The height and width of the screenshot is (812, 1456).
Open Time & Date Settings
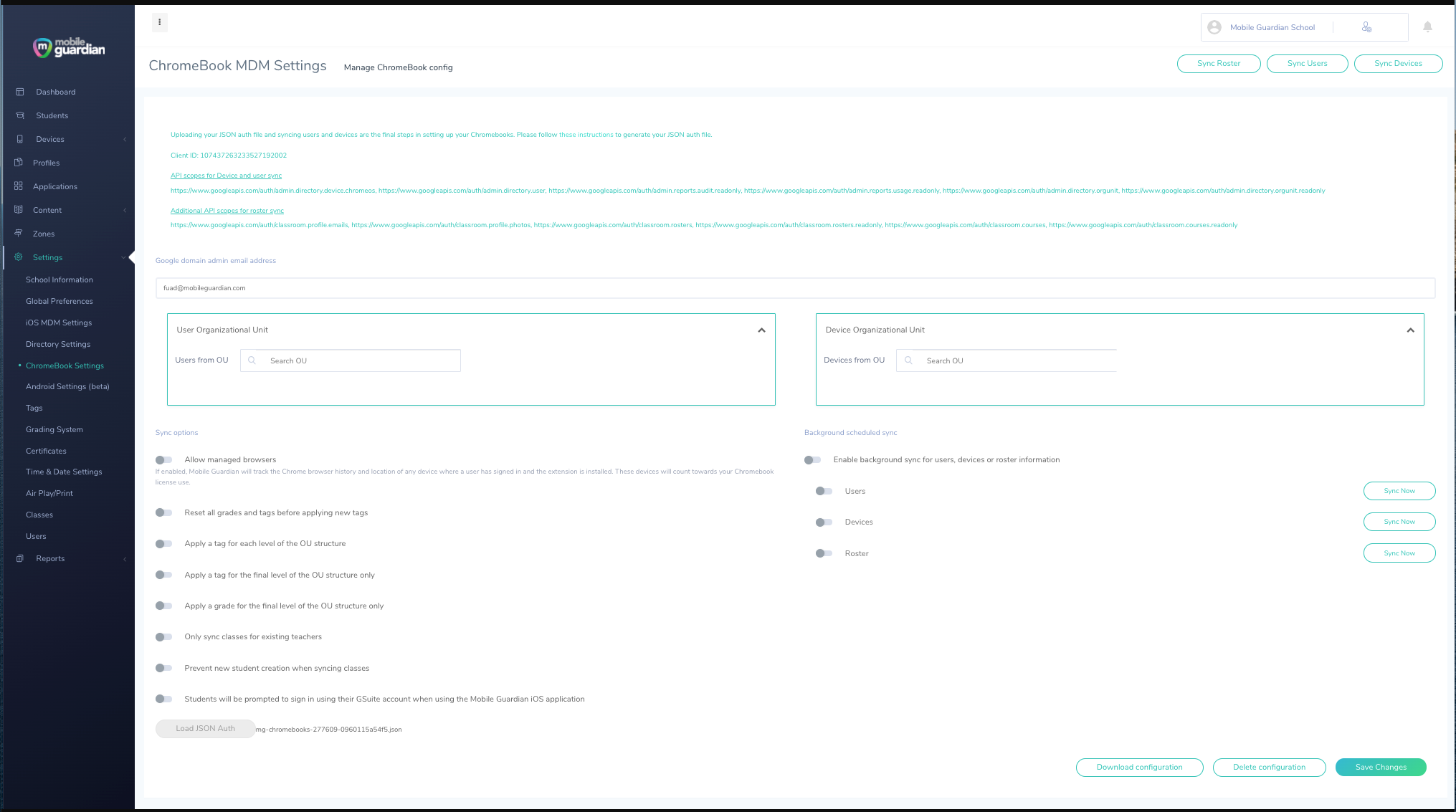coord(64,472)
